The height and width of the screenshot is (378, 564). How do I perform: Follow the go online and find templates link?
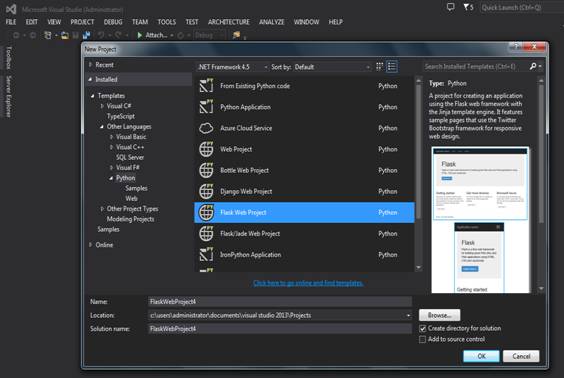pos(308,283)
